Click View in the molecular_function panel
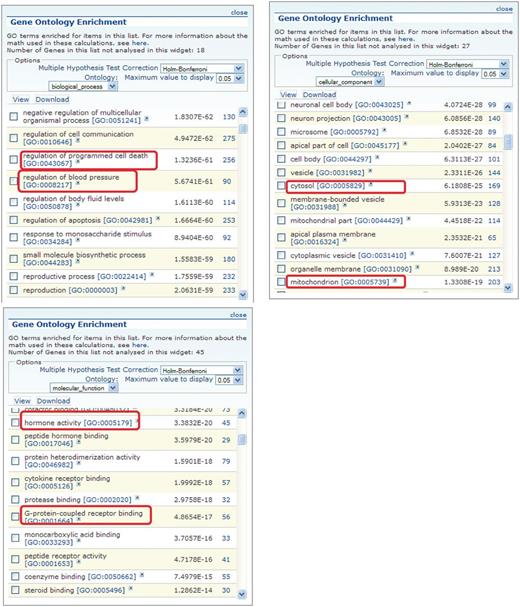 point(22,401)
